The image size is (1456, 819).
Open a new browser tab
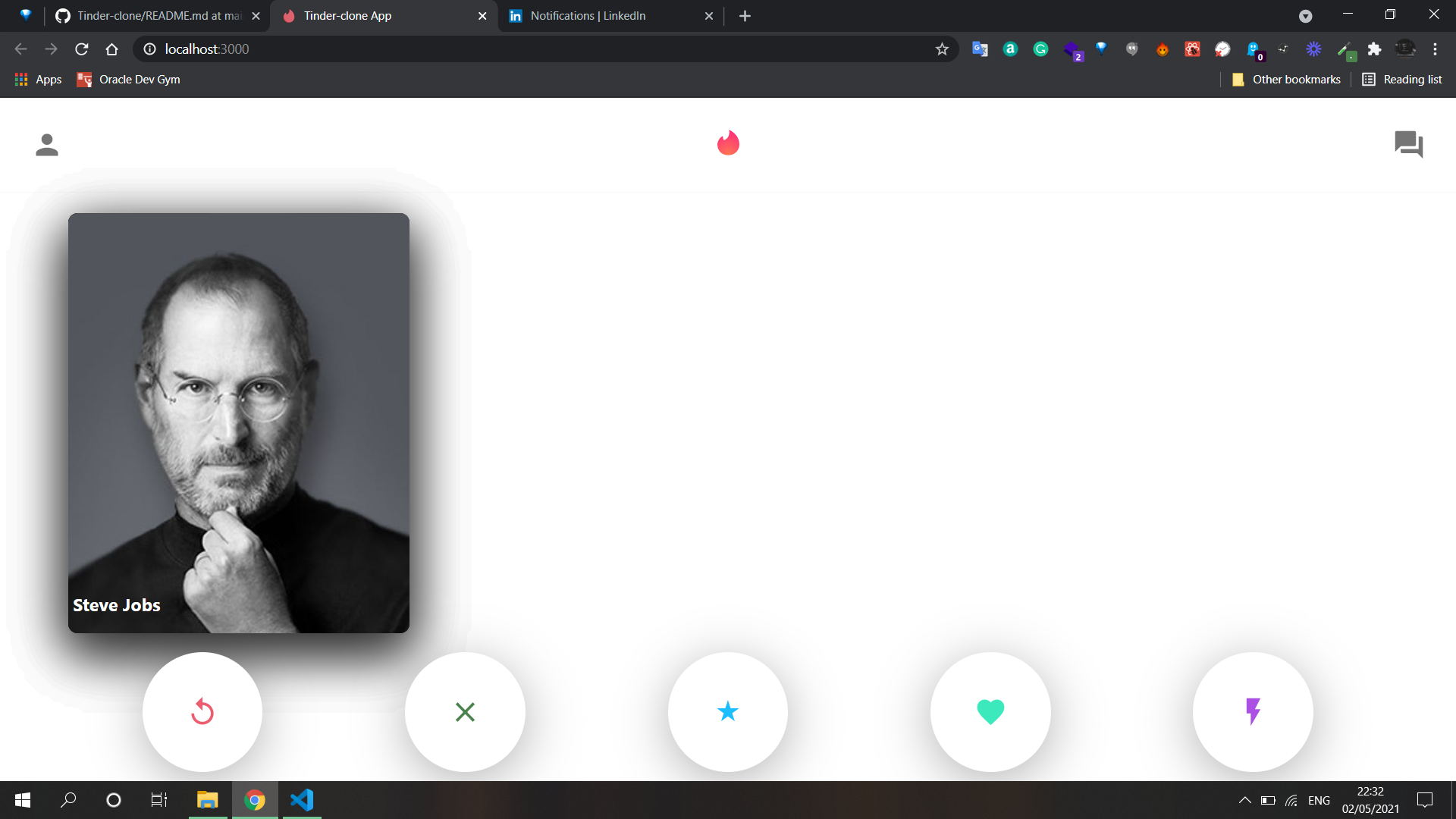coord(745,16)
